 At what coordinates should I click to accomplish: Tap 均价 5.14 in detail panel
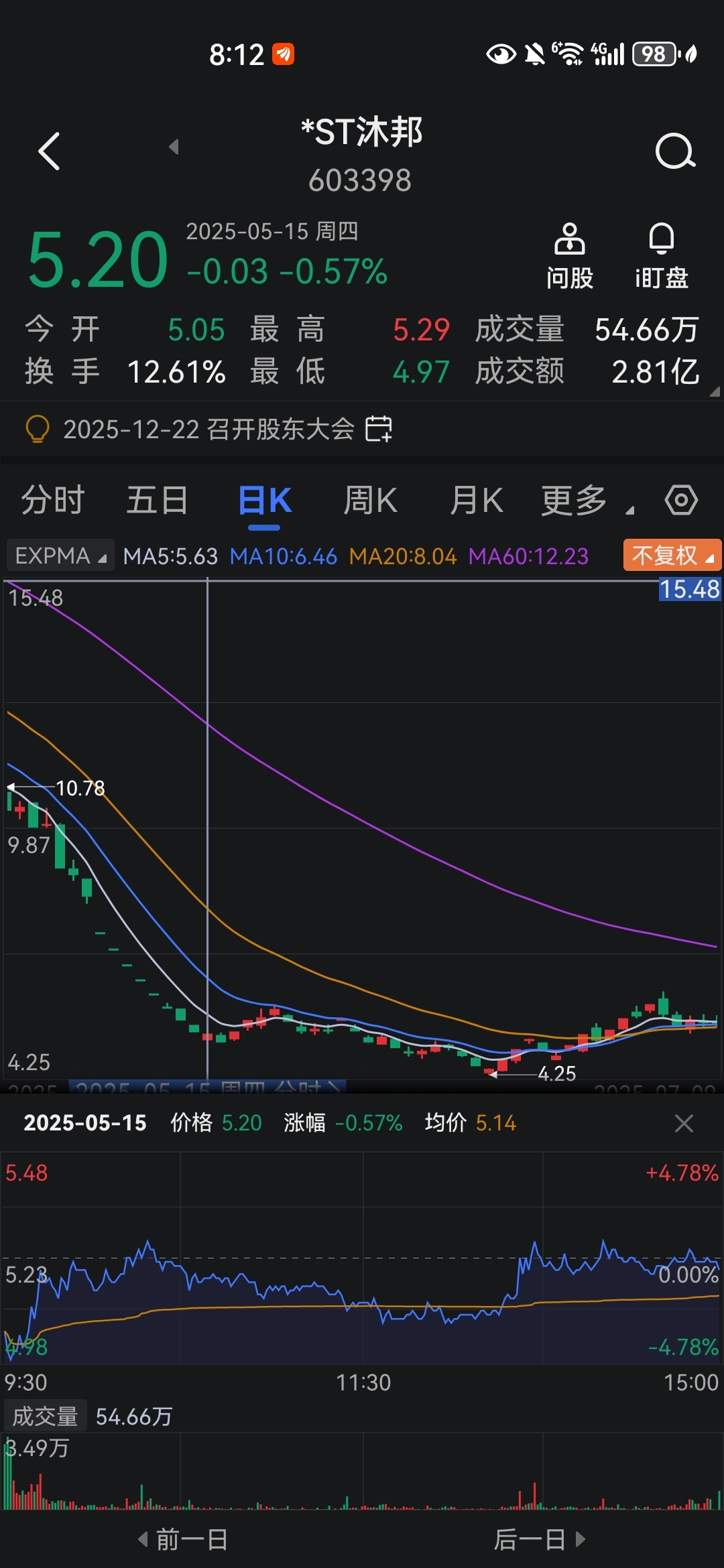pyautogui.click(x=471, y=1123)
